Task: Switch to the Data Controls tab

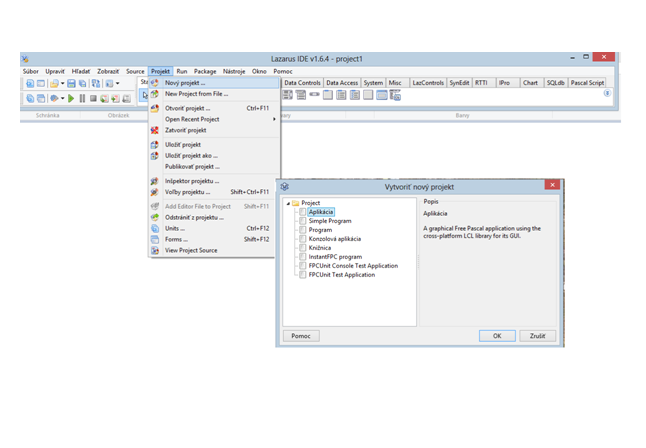Action: click(x=302, y=83)
